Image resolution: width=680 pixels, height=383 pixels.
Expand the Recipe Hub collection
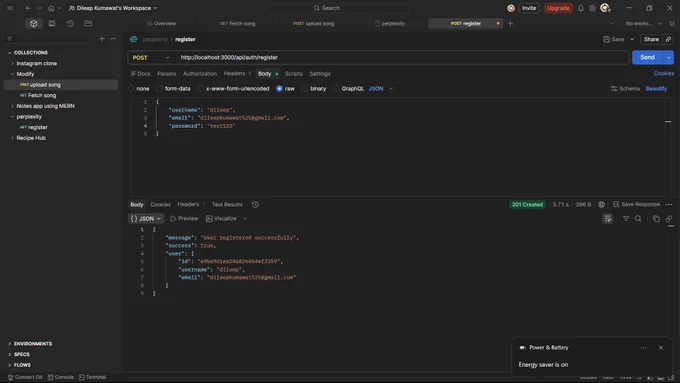point(12,138)
